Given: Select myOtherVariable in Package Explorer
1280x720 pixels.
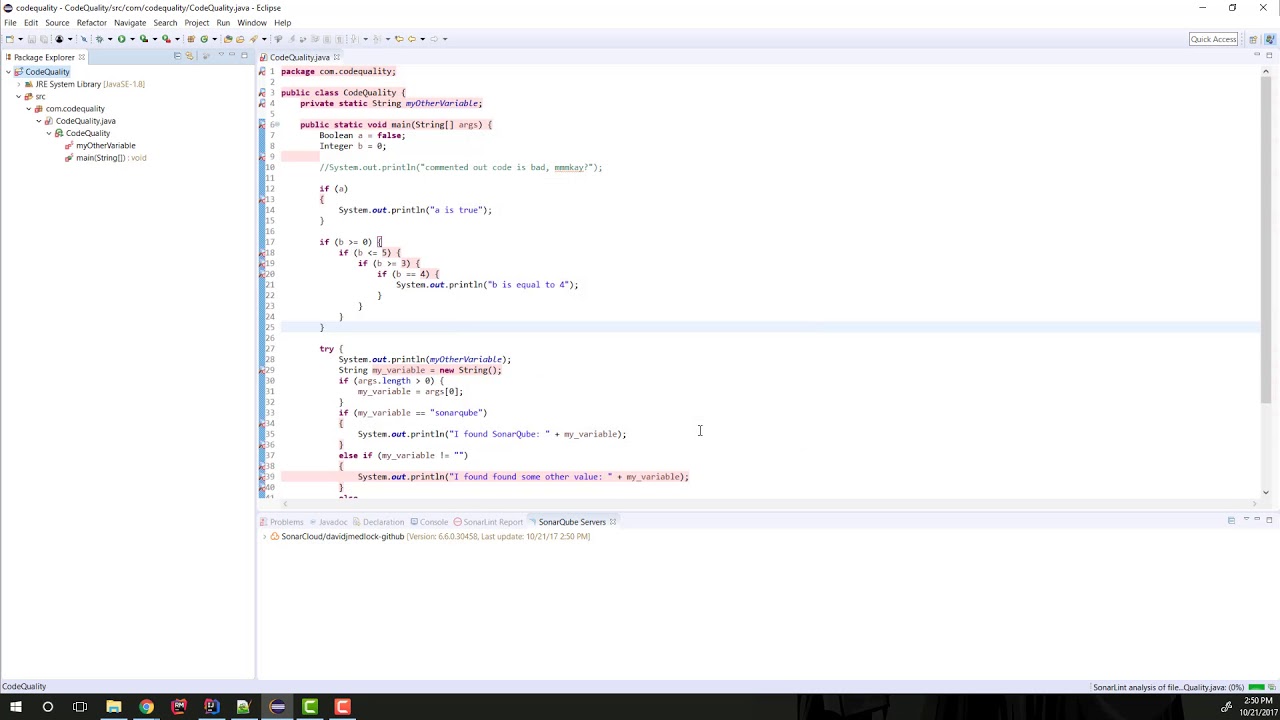Looking at the screenshot, I should click(x=105, y=145).
